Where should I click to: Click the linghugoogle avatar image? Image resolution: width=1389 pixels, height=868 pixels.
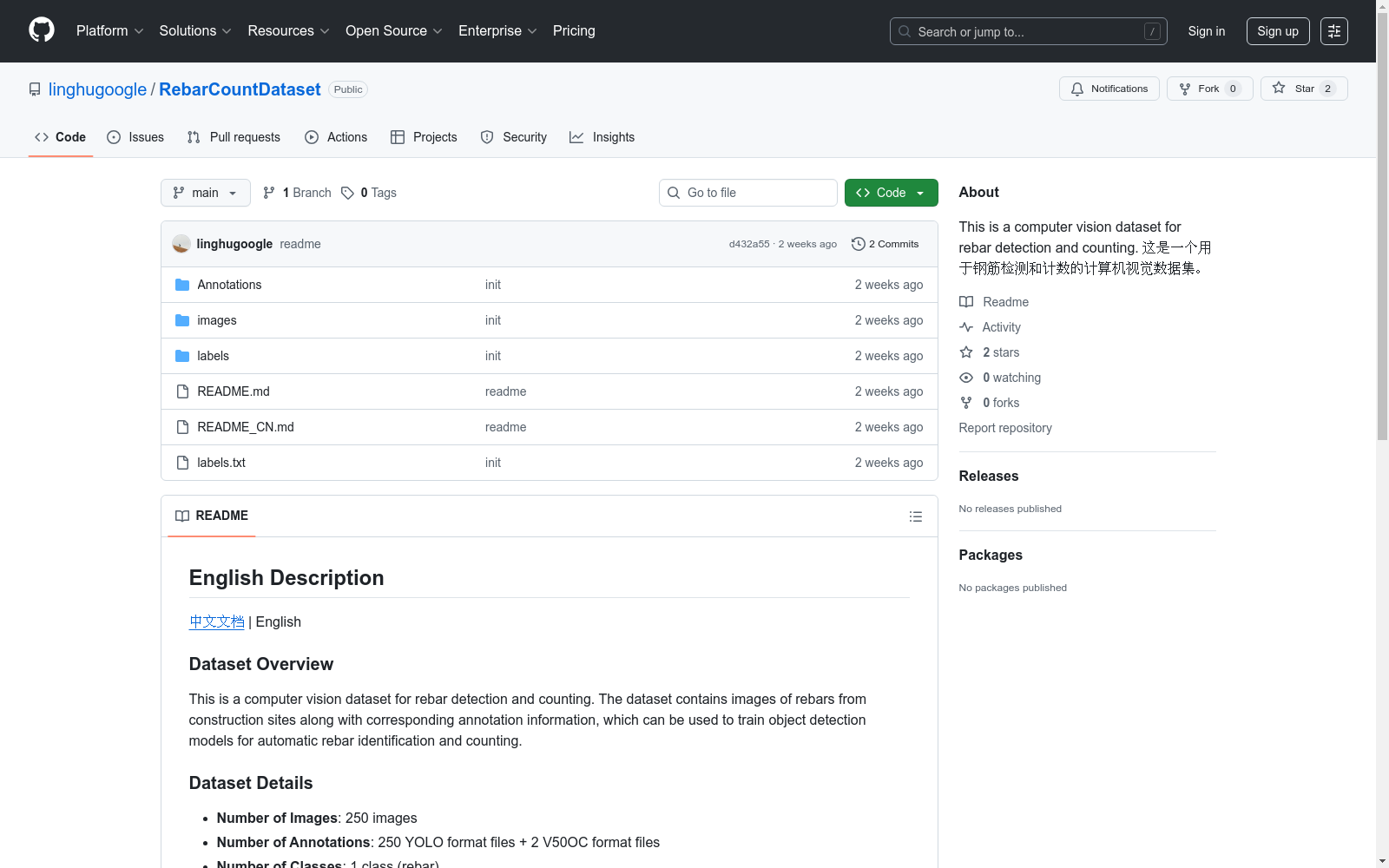[x=181, y=244]
